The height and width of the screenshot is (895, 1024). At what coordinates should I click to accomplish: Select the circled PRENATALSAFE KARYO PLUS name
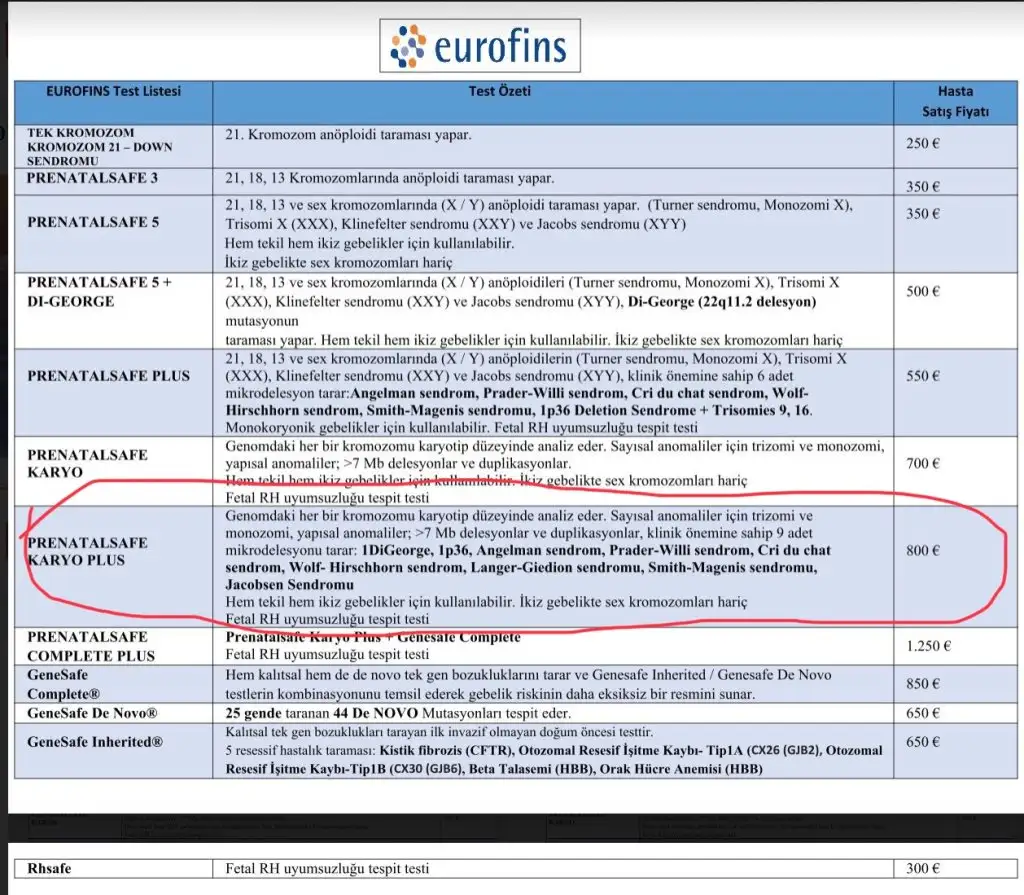tap(87, 551)
